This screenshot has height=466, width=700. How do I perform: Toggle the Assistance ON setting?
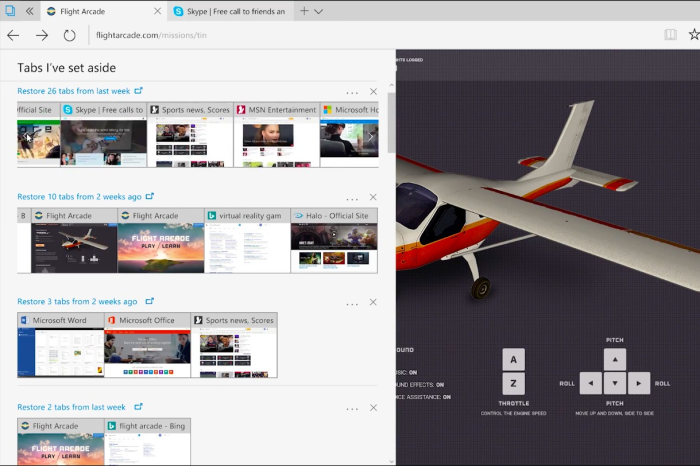click(424, 397)
